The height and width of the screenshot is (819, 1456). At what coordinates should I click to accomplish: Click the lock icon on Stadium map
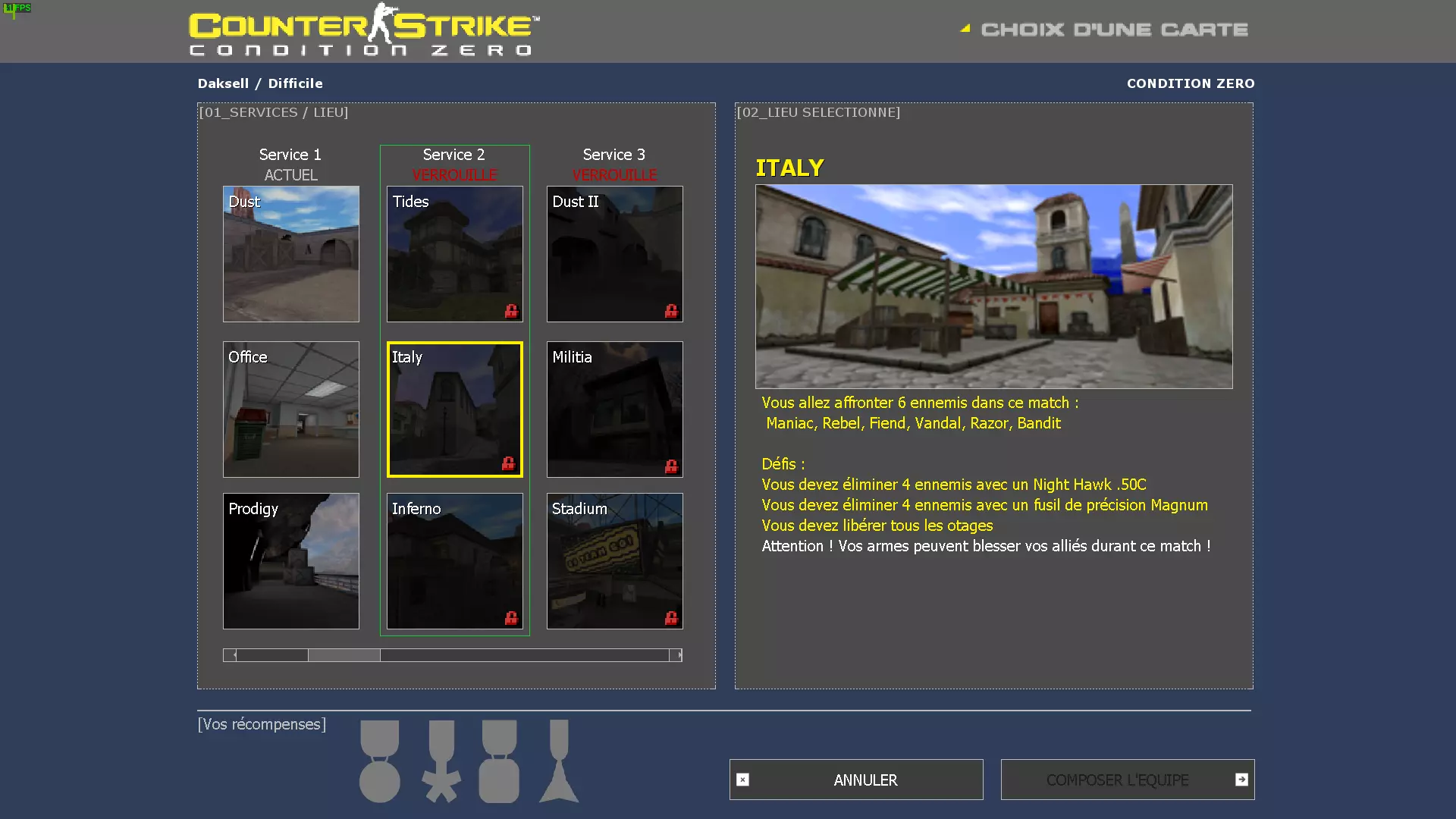coord(671,618)
